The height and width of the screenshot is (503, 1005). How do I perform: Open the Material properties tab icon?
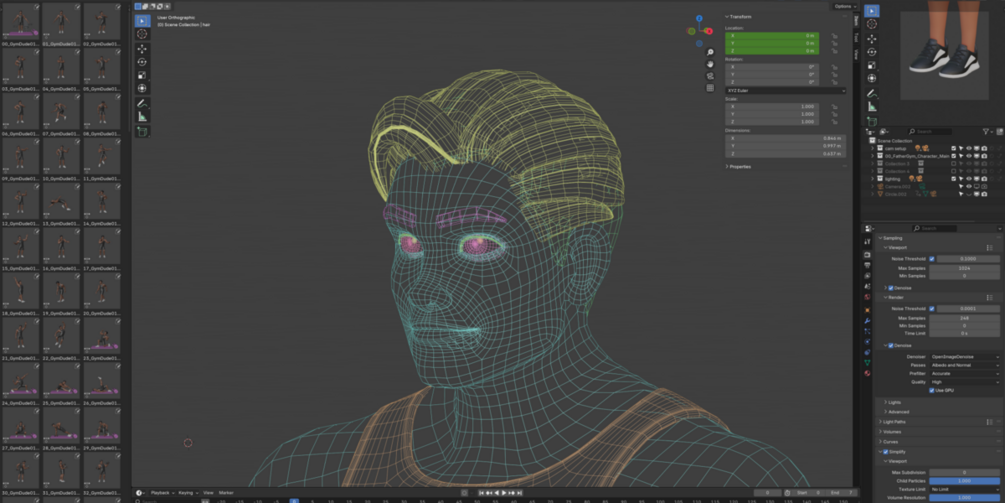point(867,373)
